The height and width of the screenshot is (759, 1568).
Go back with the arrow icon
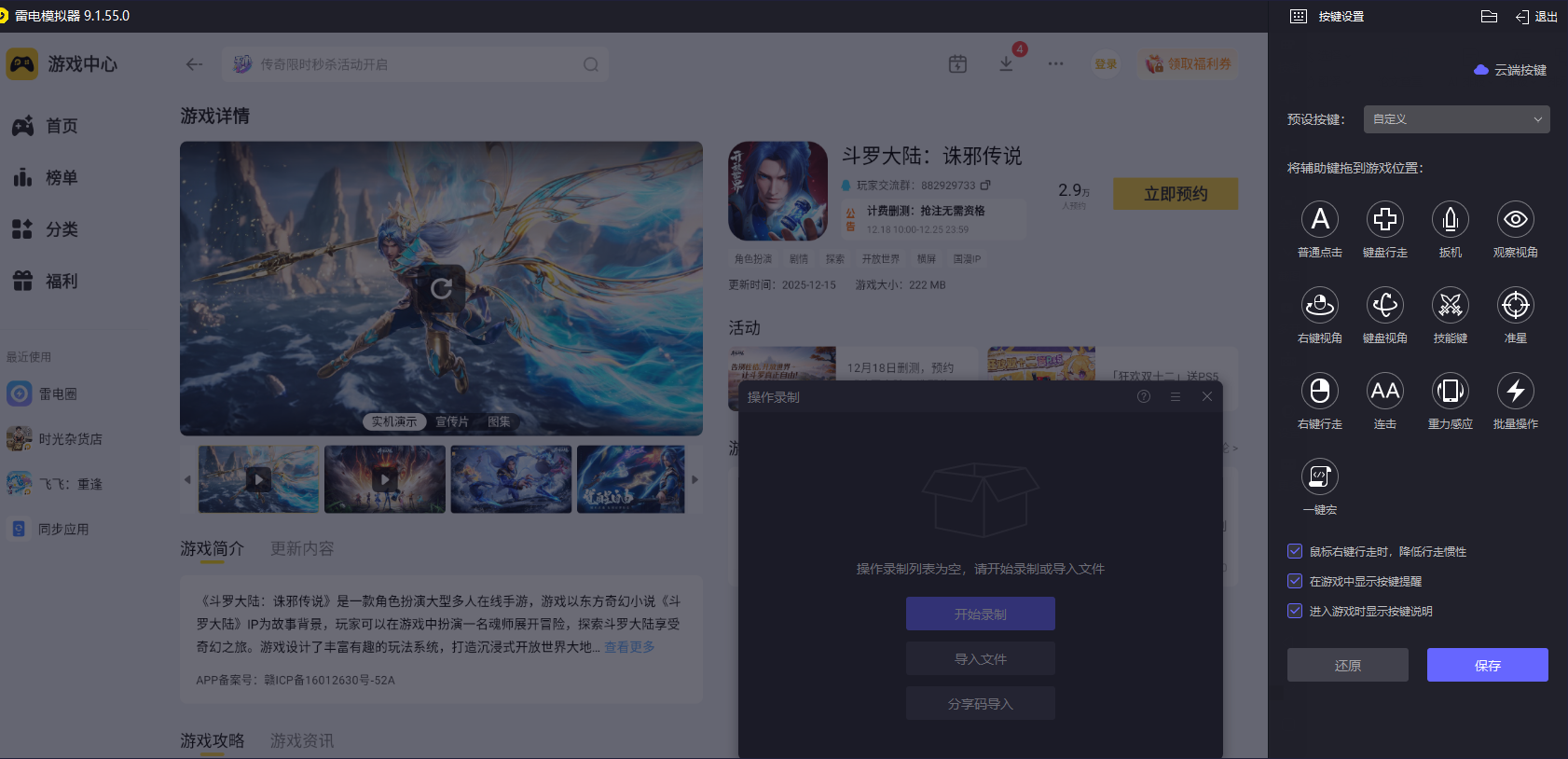(x=194, y=64)
